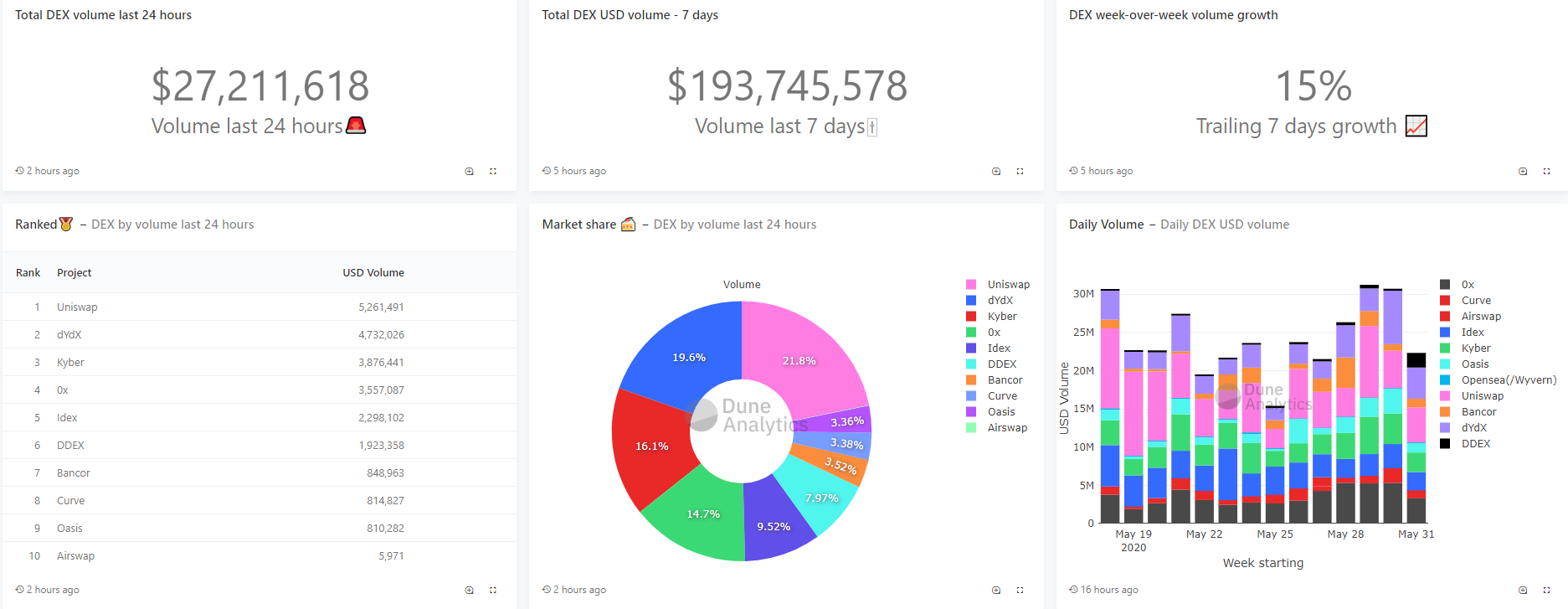Viewport: 1568px width, 609px height.
Task: Open the Ranked panel title link
Action: pyautogui.click(x=36, y=225)
